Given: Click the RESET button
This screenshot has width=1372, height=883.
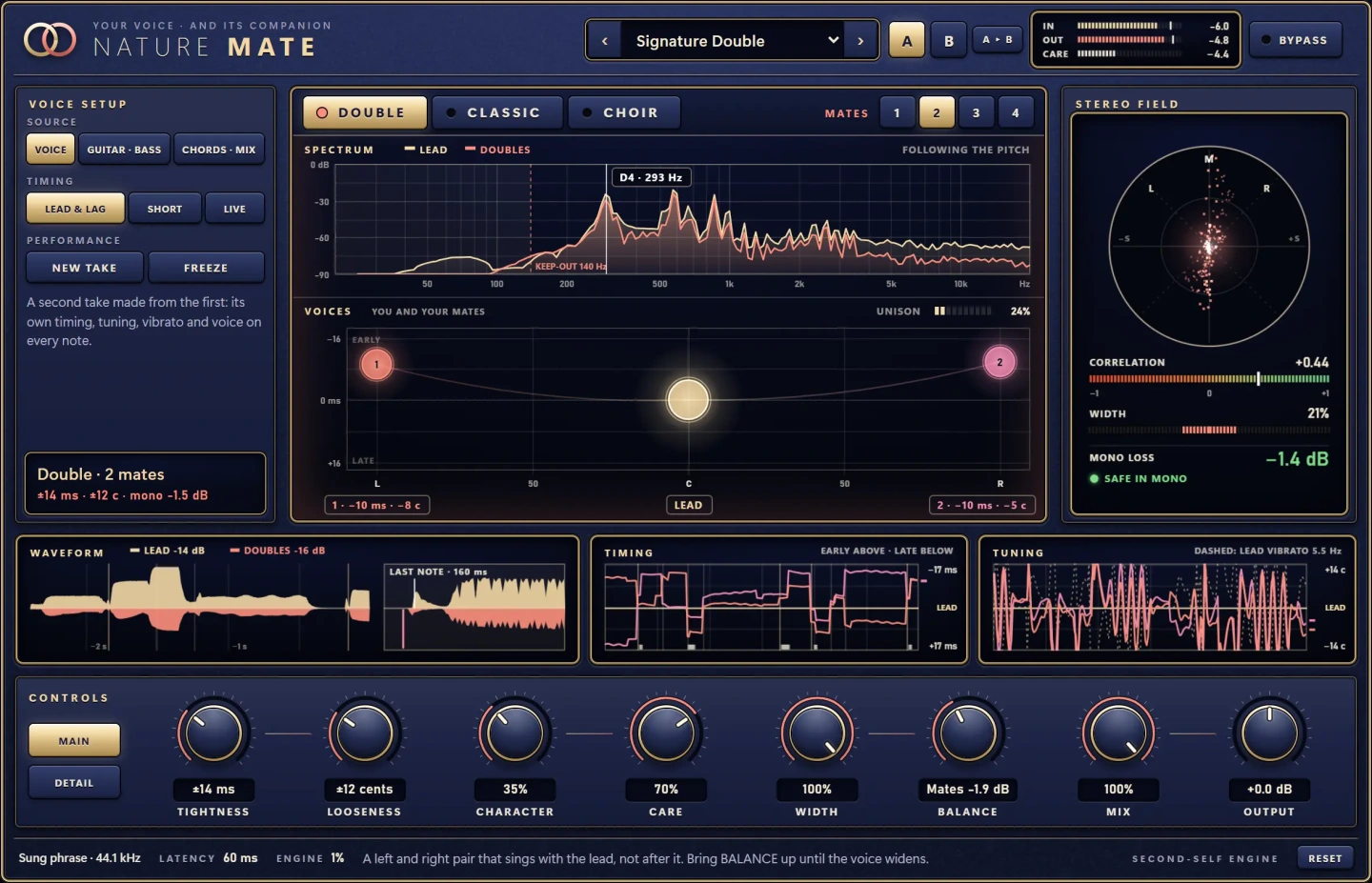Looking at the screenshot, I should (1325, 858).
